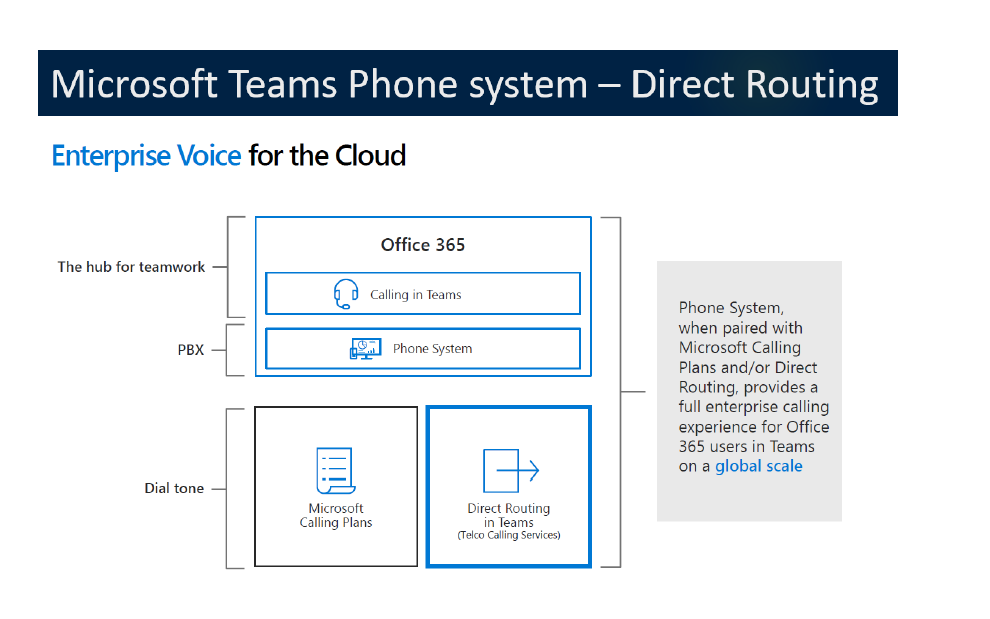Click 'The hub for teamwork' label

pos(131,267)
